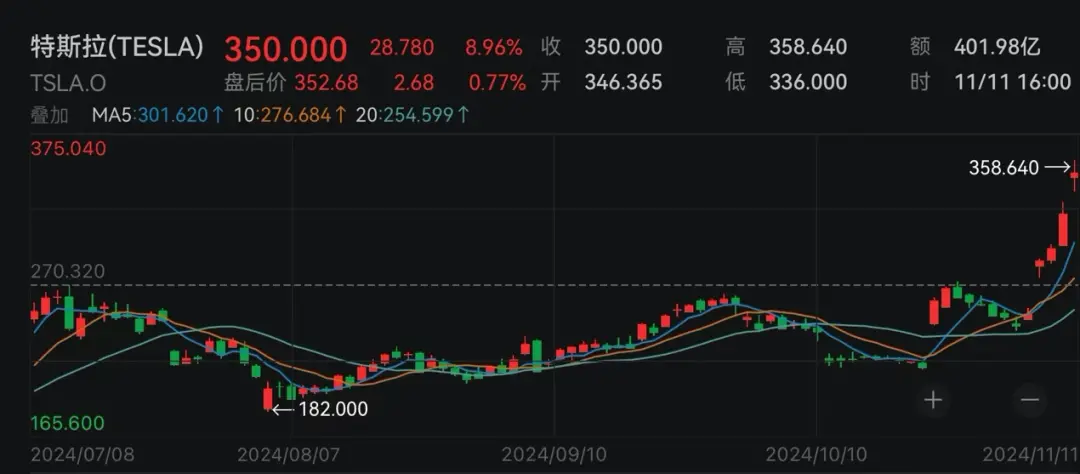Select the MA20 indicator value 254.599
This screenshot has width=1080, height=474.
(417, 115)
